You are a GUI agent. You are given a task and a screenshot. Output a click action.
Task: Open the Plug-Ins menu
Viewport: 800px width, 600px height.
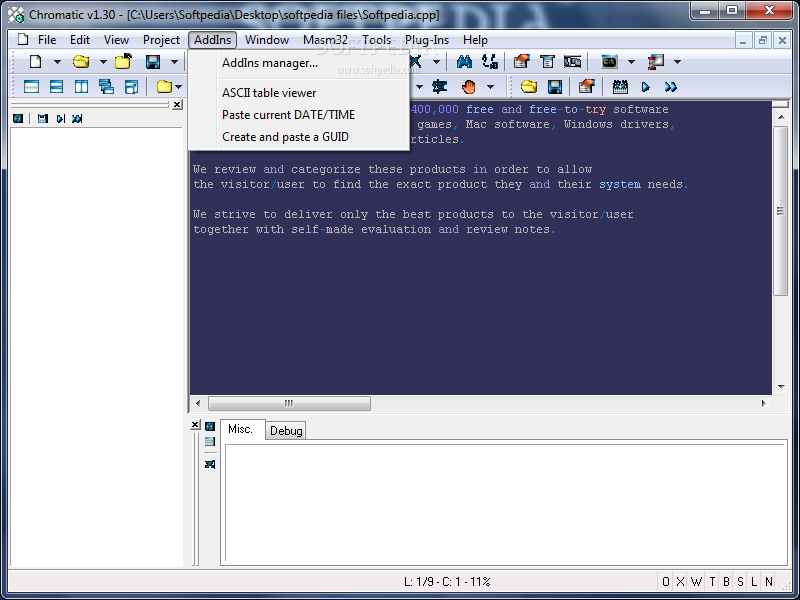coord(427,40)
